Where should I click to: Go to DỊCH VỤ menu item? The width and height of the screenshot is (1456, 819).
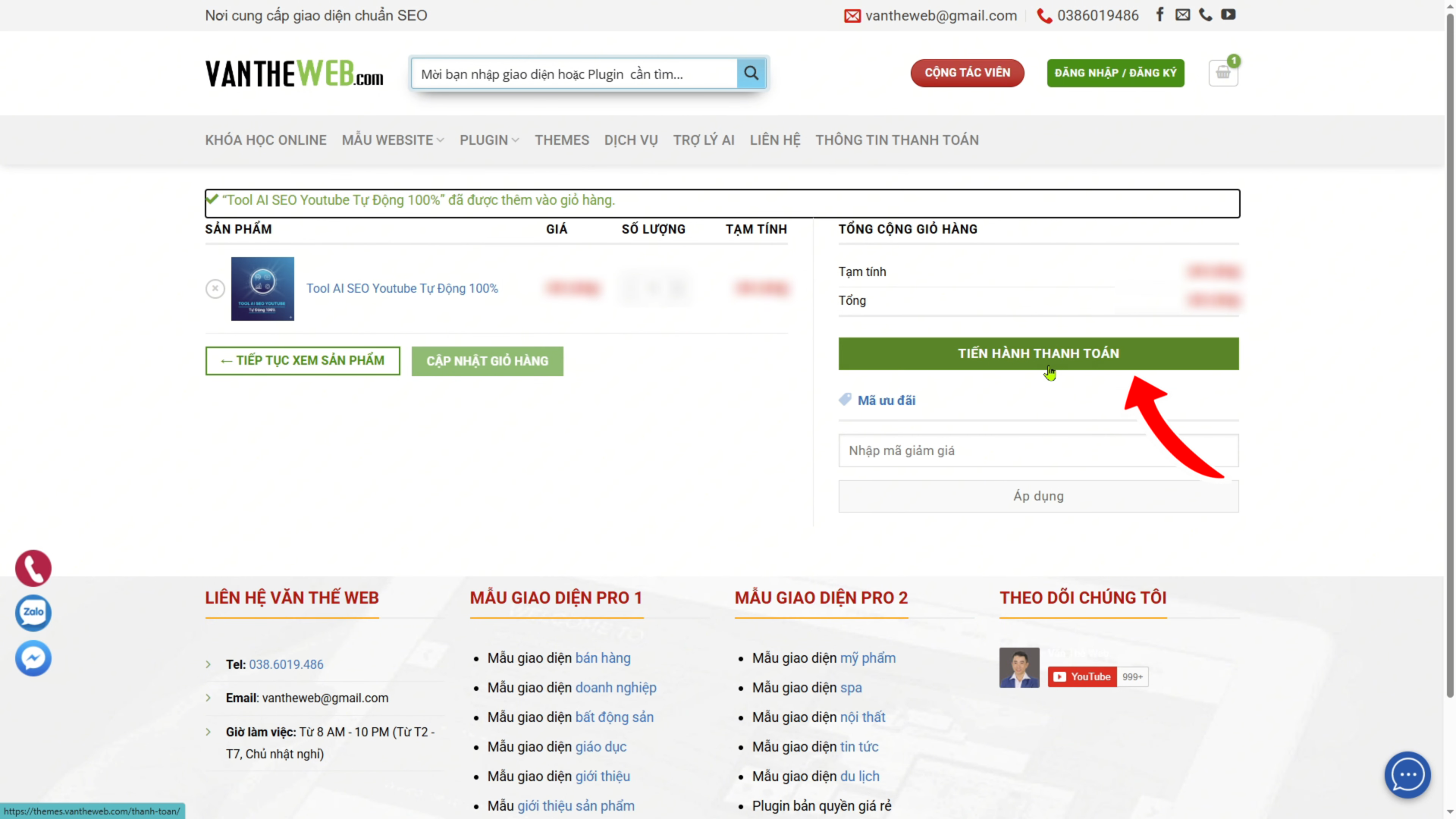[631, 140]
